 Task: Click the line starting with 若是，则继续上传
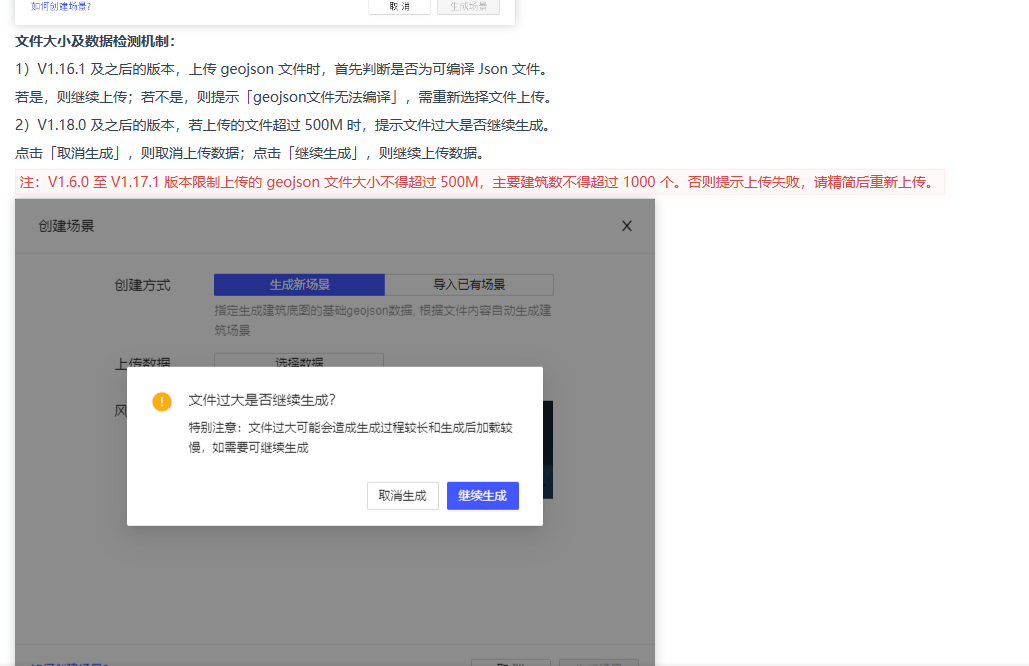(284, 97)
